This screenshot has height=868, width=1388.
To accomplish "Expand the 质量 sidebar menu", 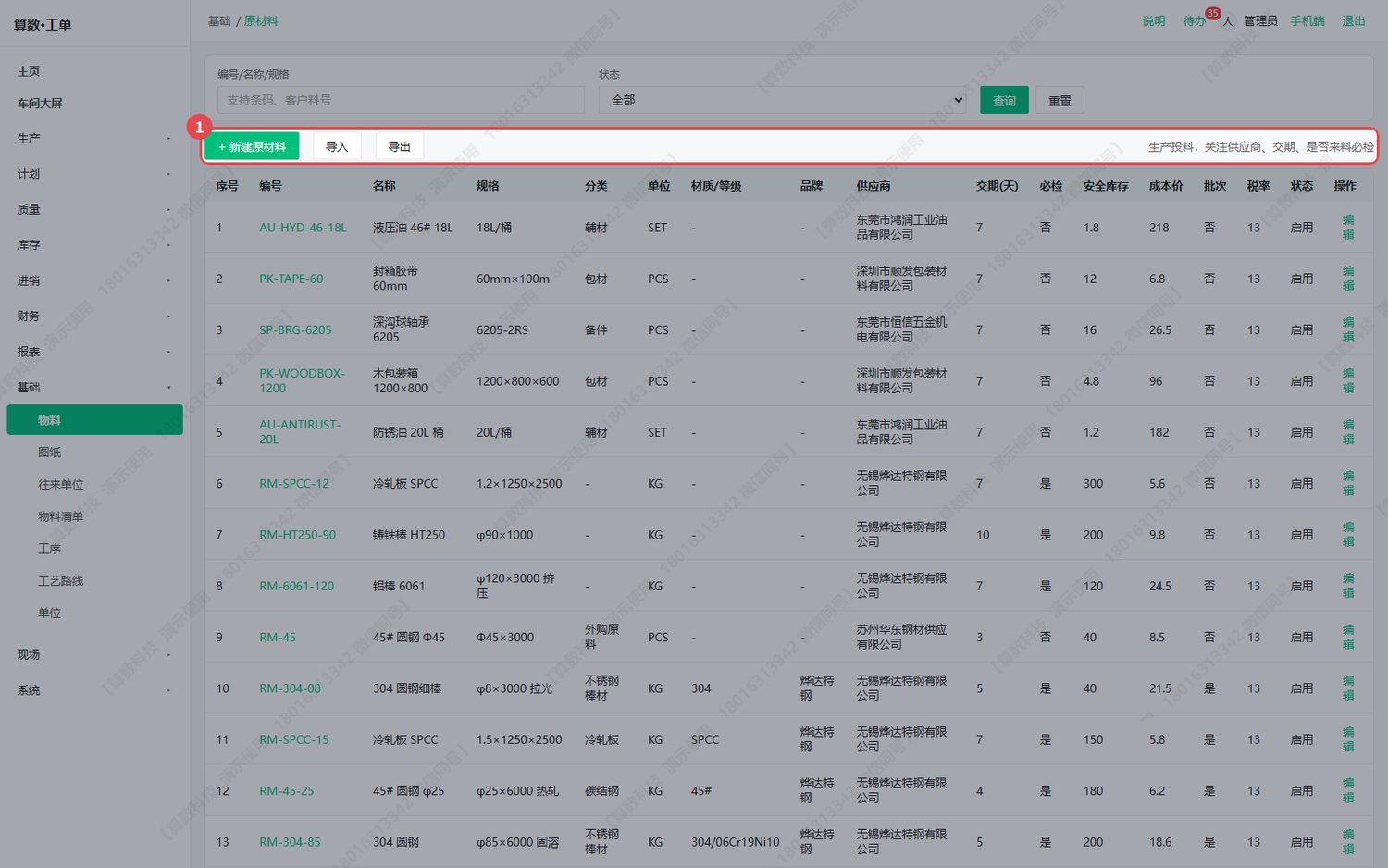I will point(94,210).
